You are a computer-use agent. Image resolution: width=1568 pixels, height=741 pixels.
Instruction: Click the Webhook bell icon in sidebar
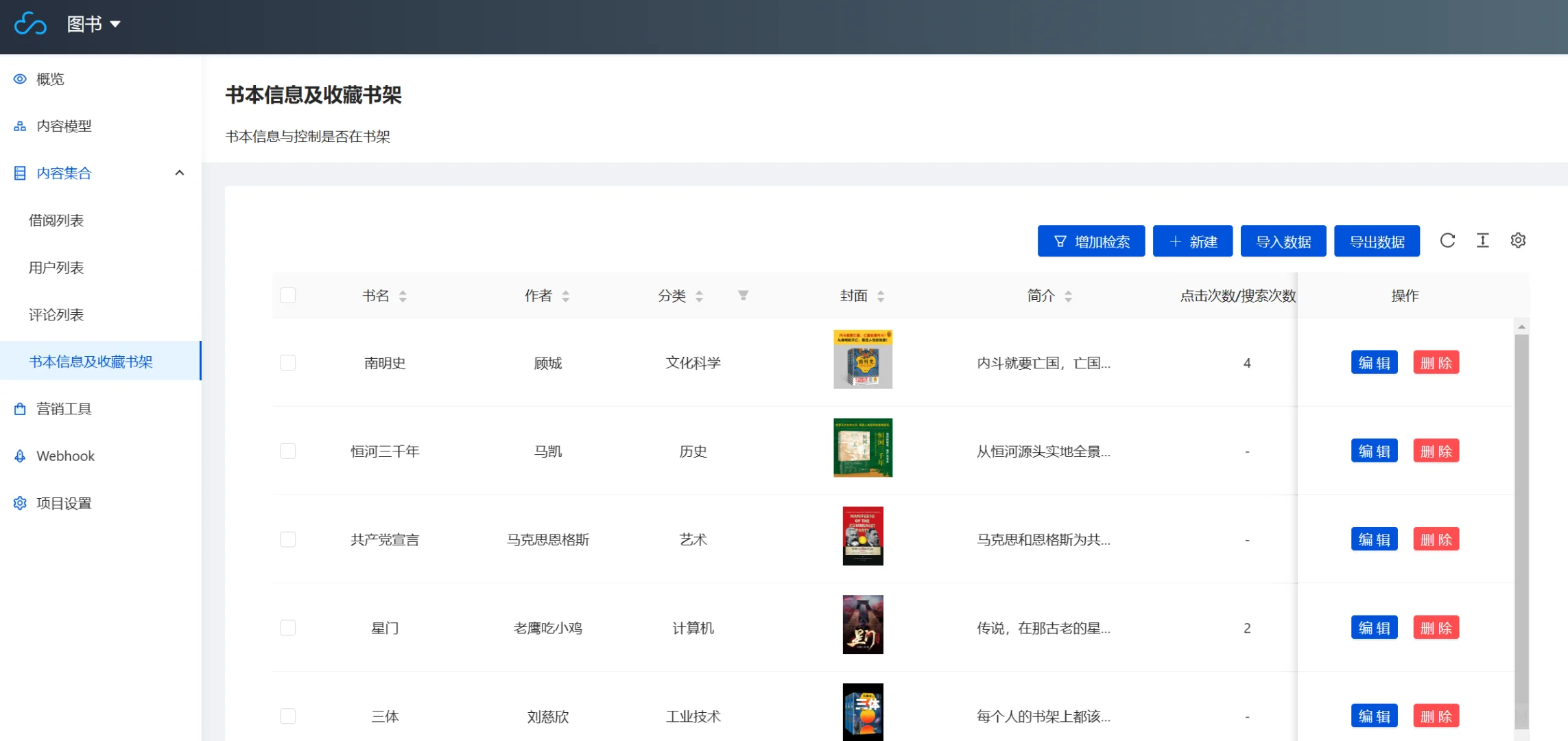coord(19,456)
